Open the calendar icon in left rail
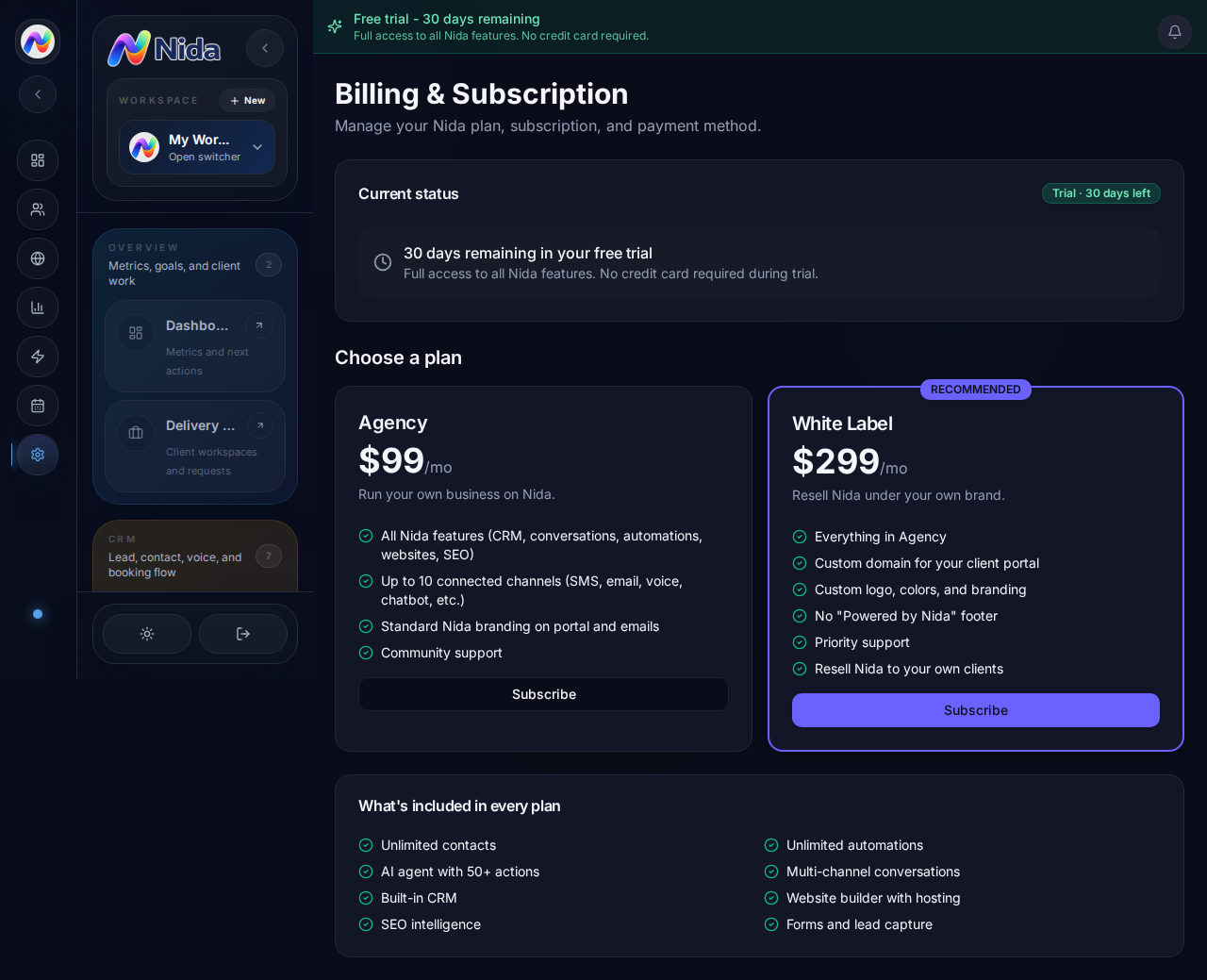Screen dimensions: 1207x980 tap(38, 406)
